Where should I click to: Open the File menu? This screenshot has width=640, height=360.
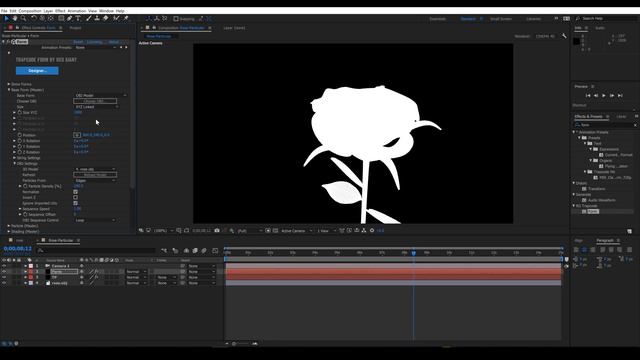(x=4, y=11)
